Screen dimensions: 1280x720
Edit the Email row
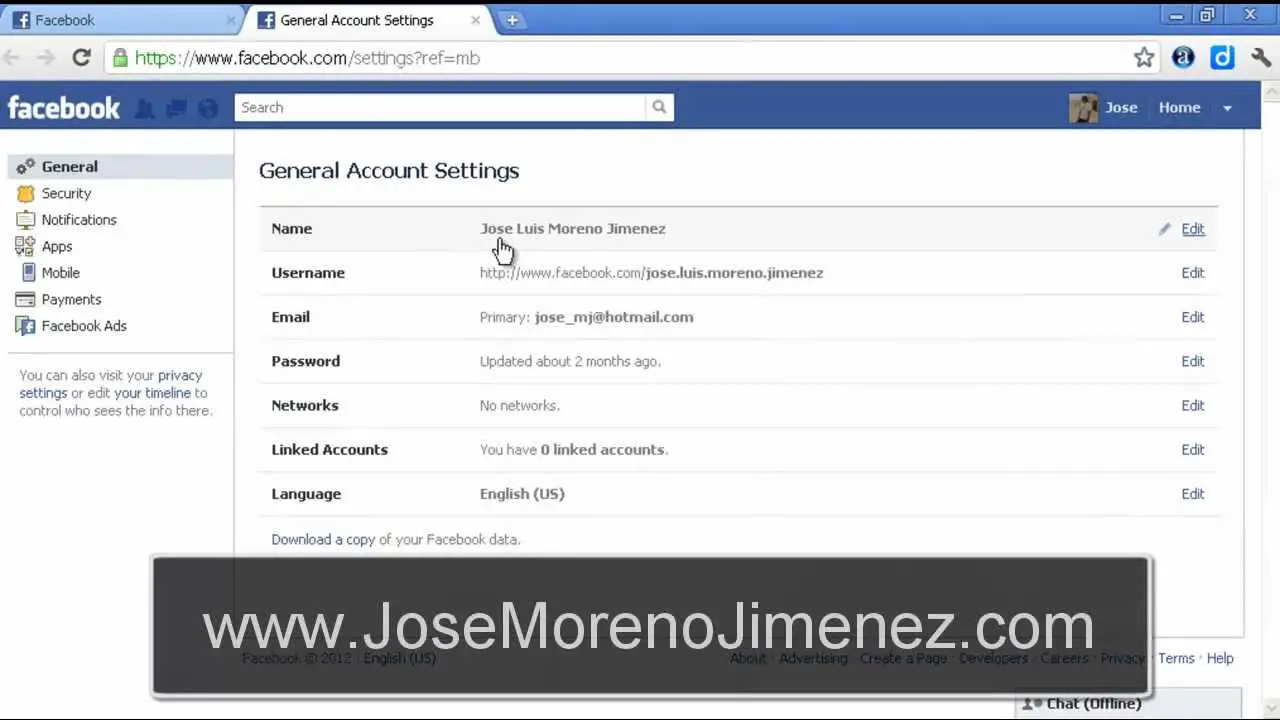tap(1193, 317)
